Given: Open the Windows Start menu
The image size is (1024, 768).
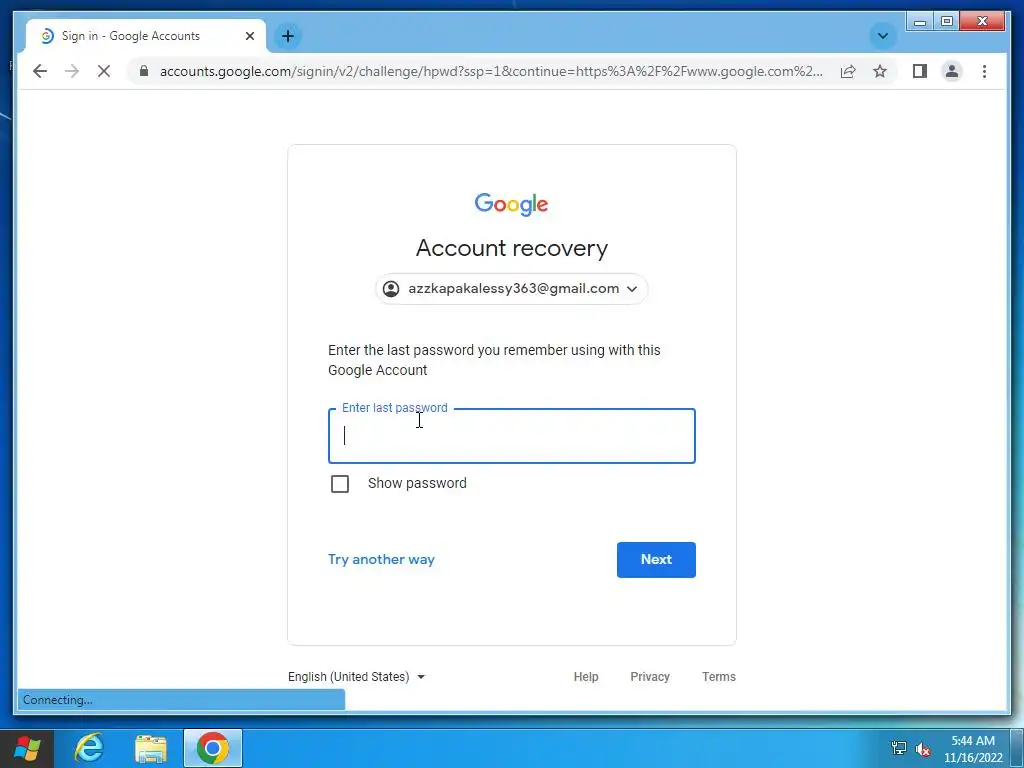Looking at the screenshot, I should click(27, 748).
